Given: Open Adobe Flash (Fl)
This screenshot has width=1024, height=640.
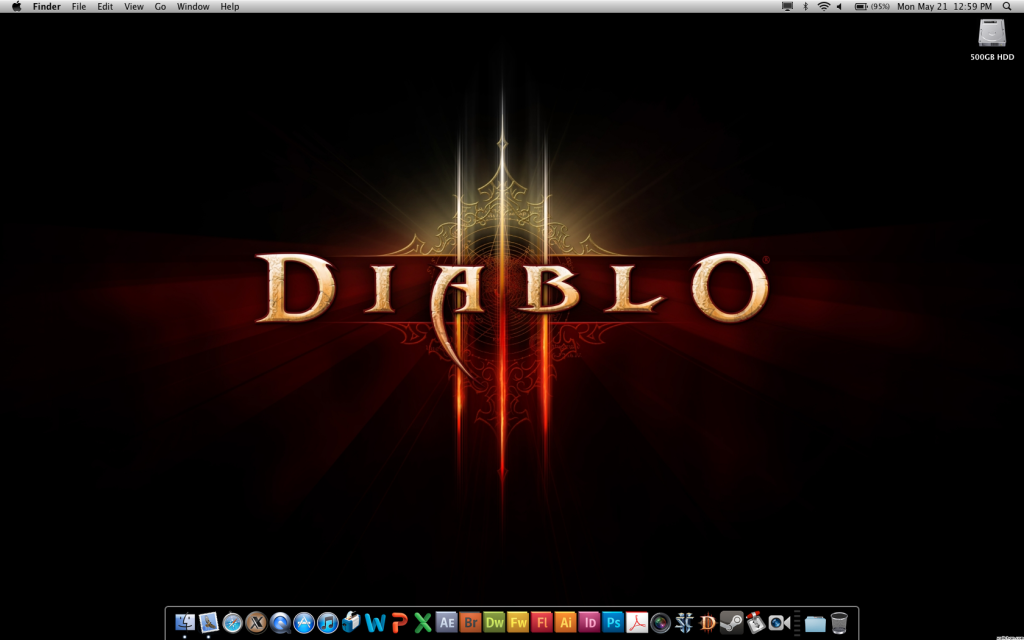Looking at the screenshot, I should point(541,622).
